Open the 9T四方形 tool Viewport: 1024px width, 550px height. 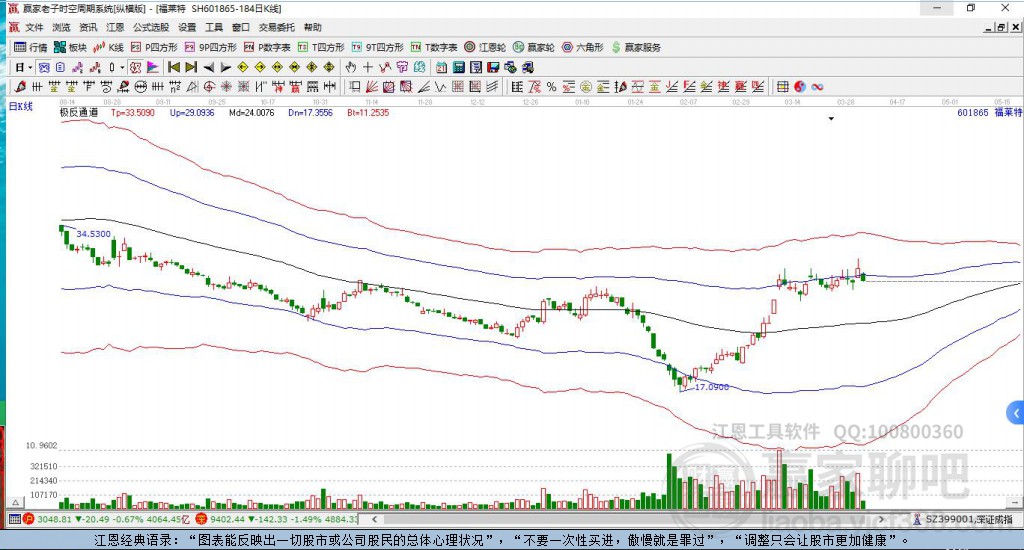(377, 47)
